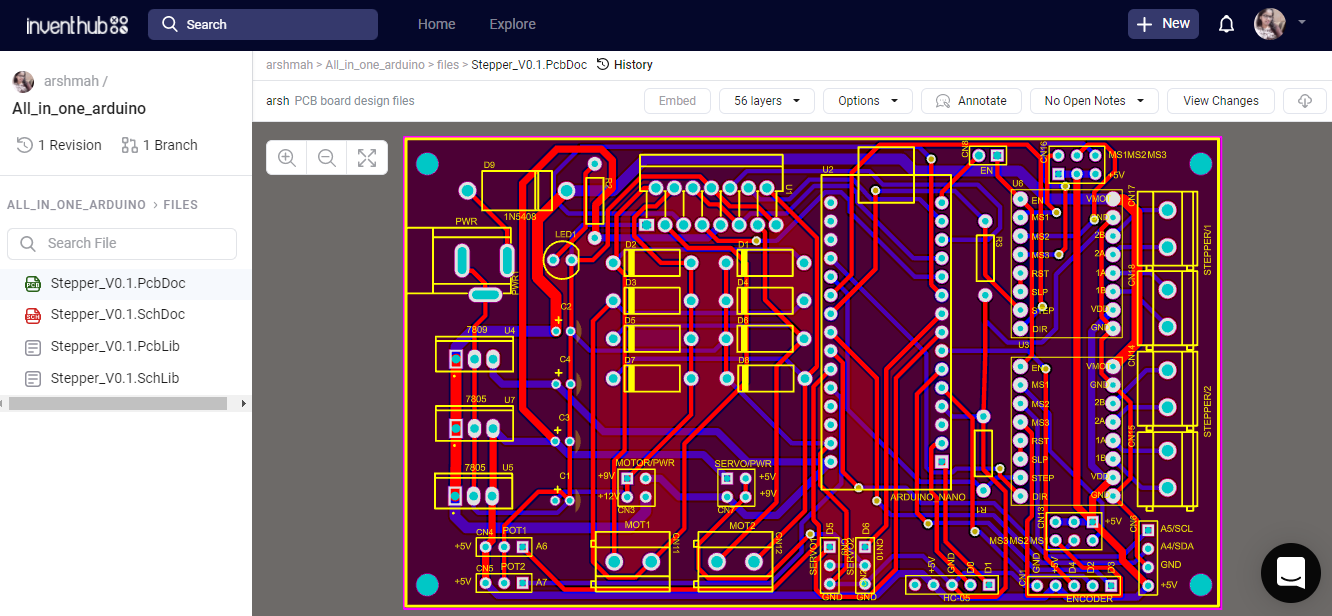The width and height of the screenshot is (1332, 616).
Task: Click the ENCODER label on the board
Action: [1089, 599]
